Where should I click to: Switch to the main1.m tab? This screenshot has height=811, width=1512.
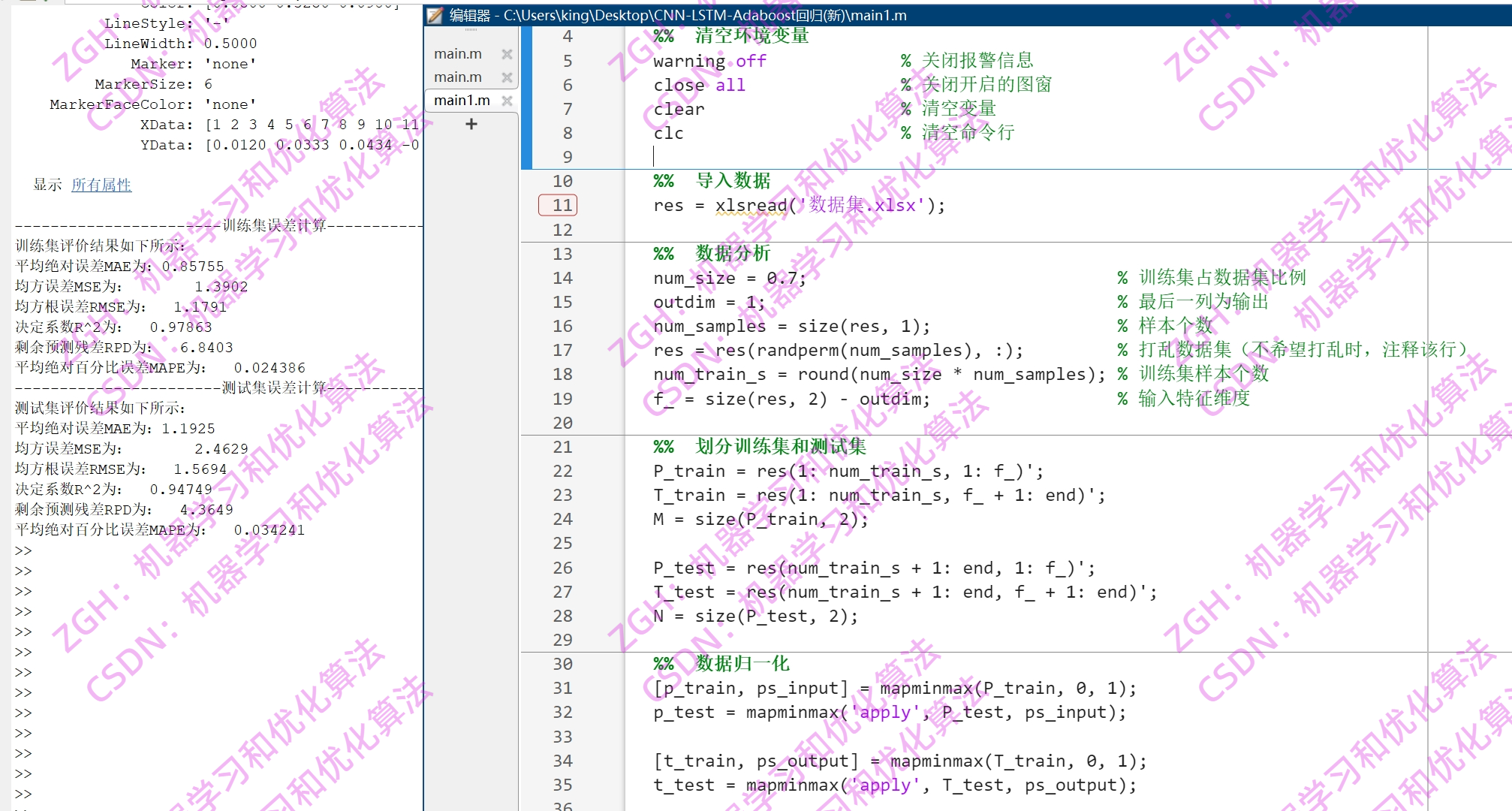[462, 101]
